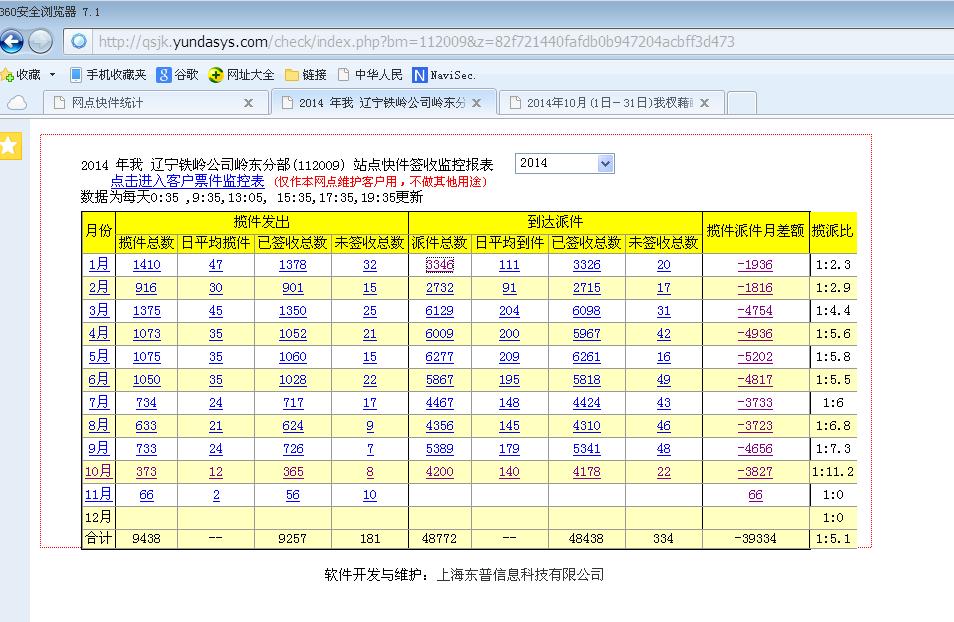954x622 pixels.
Task: Click the yellow star sidebar icon
Action: [10, 146]
